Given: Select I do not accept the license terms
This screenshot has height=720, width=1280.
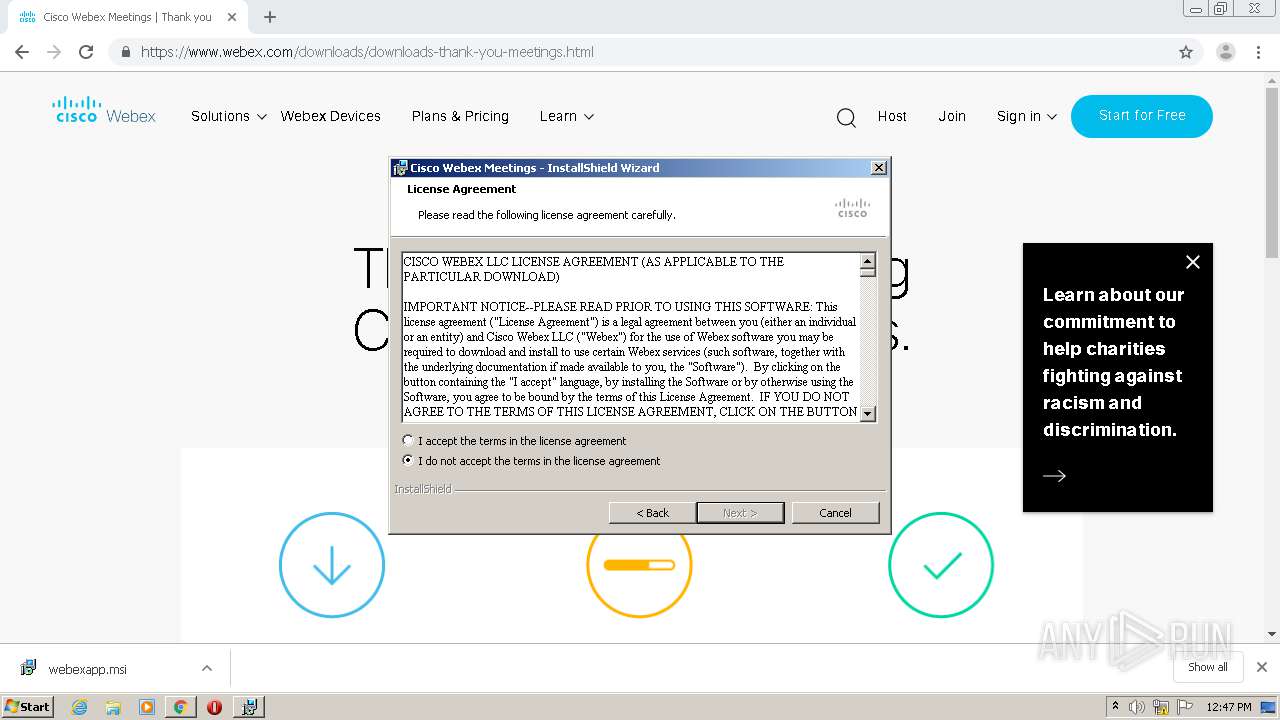Looking at the screenshot, I should coord(408,460).
